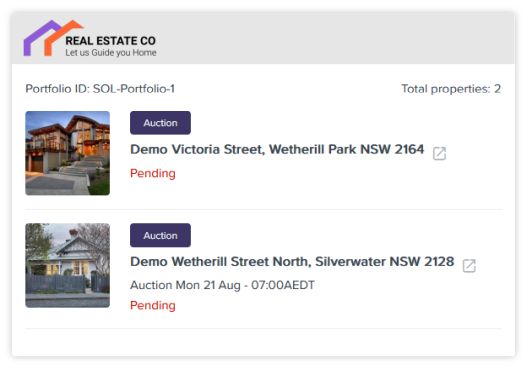Click the REAL ESTATE CO brand name

tap(111, 41)
